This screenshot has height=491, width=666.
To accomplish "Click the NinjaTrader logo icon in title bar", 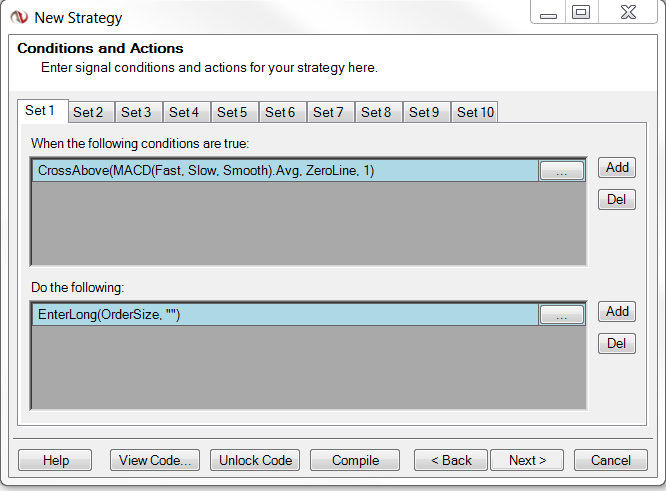I will [18, 16].
